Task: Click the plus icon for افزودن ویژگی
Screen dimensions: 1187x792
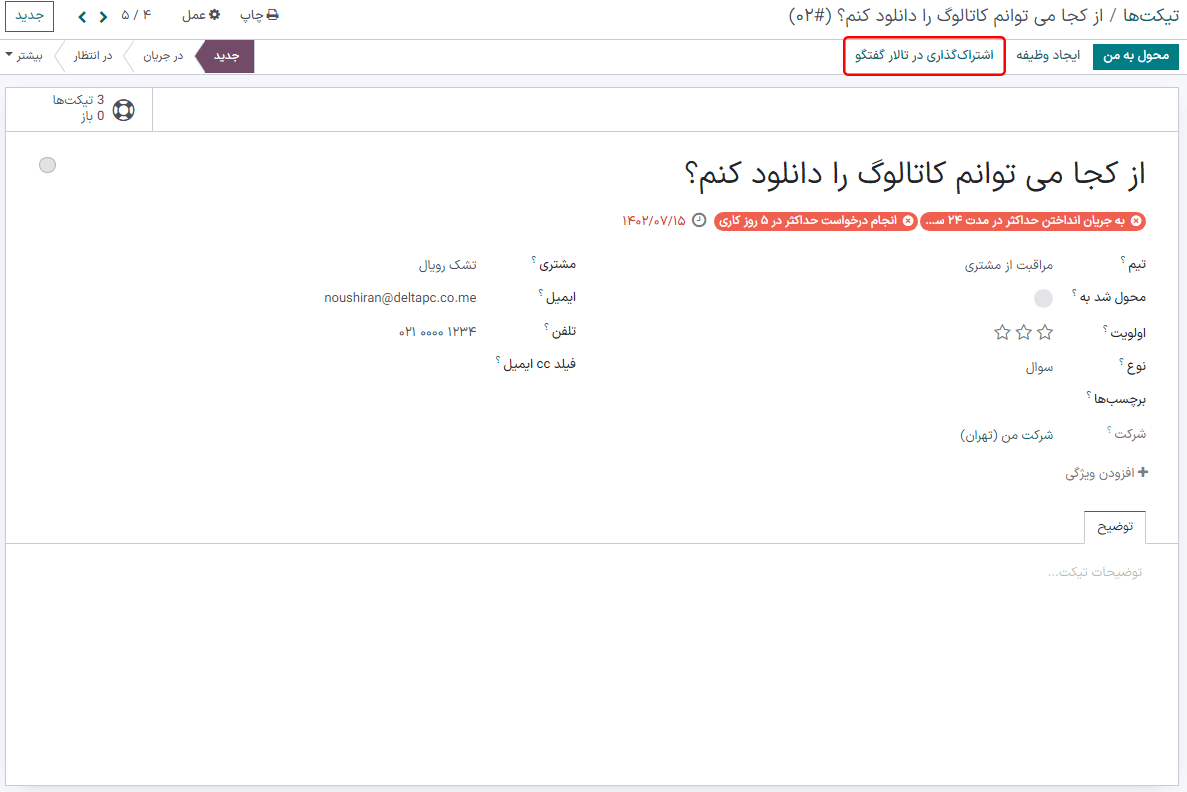Action: pos(1142,473)
